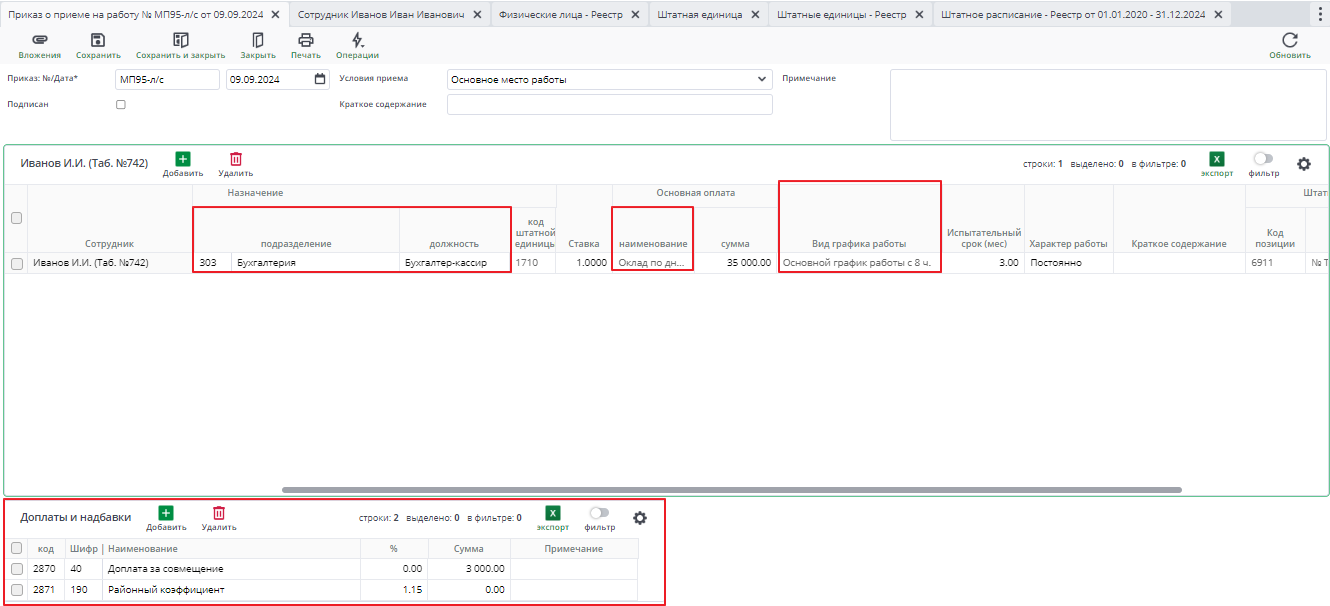
Task: Expand the Условия приема dropdown
Action: (x=763, y=79)
